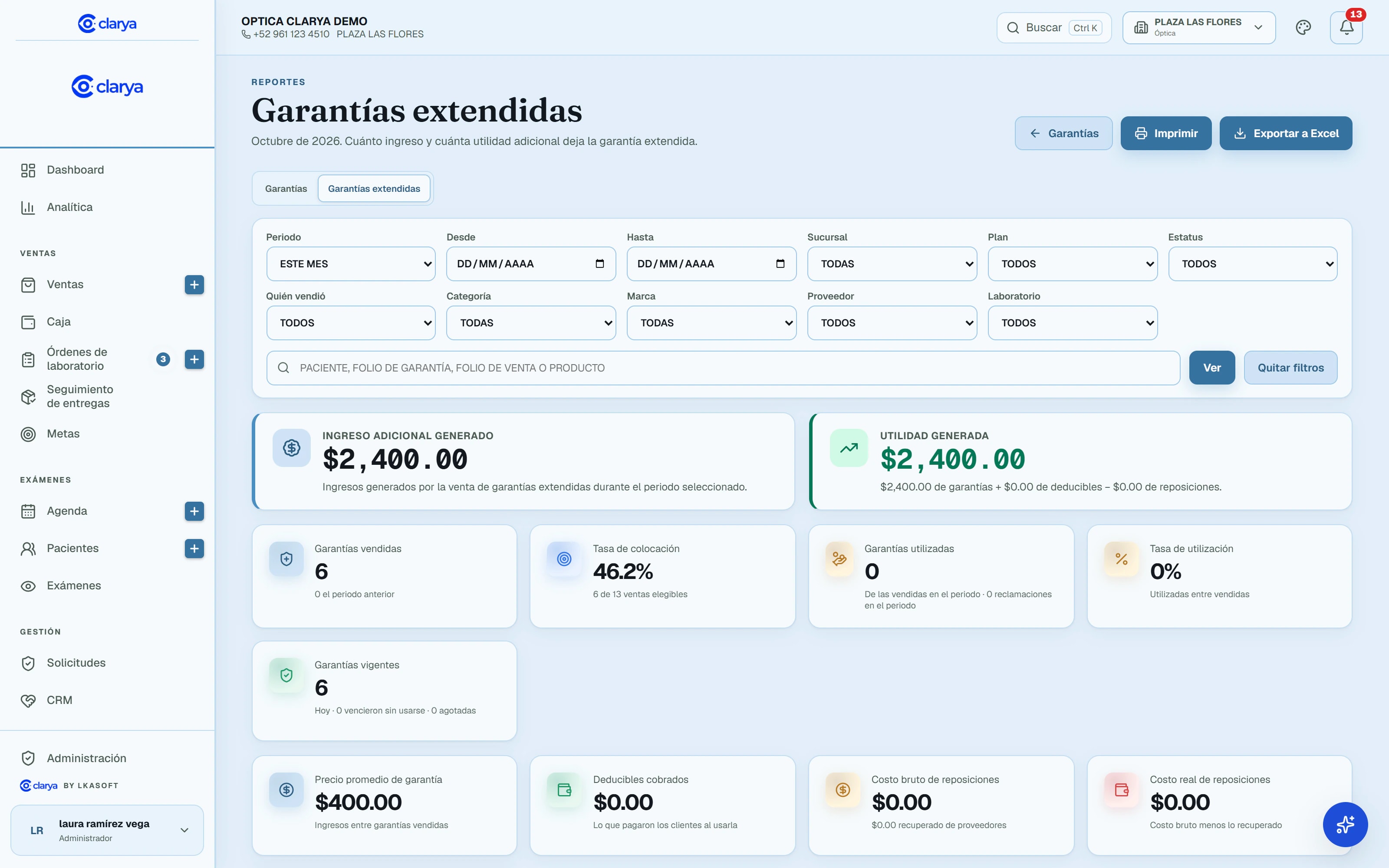
Task: Add patient with Pacientes plus icon
Action: (x=194, y=548)
